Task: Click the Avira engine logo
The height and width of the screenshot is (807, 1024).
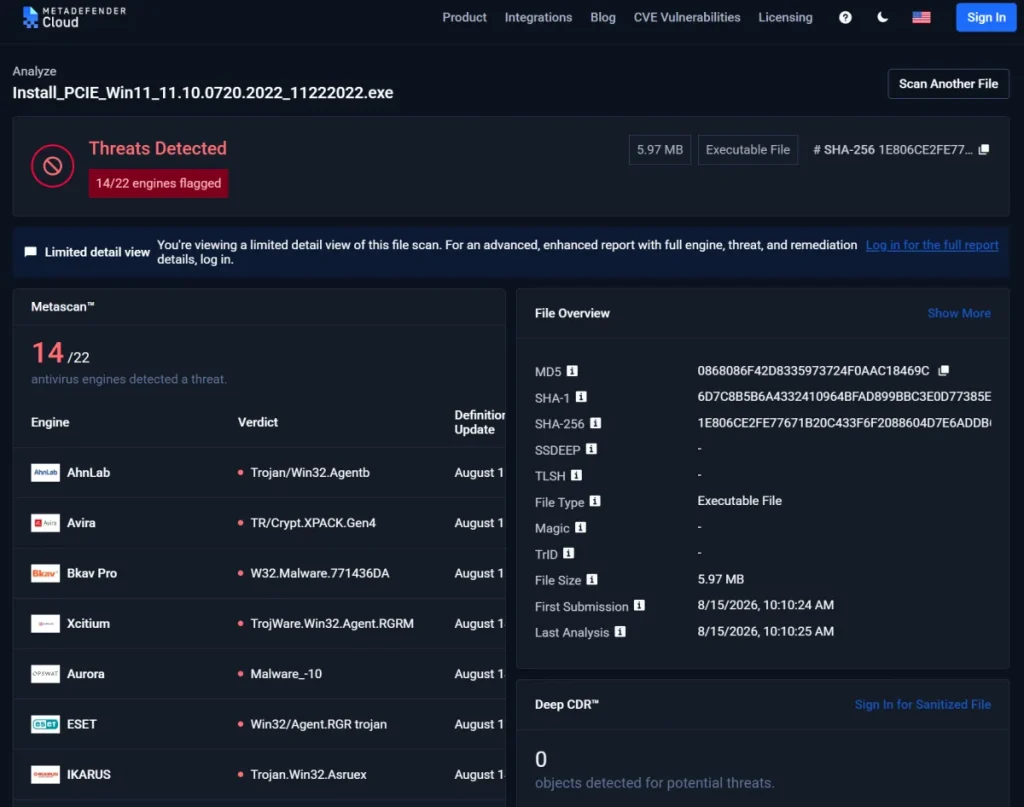Action: click(45, 523)
